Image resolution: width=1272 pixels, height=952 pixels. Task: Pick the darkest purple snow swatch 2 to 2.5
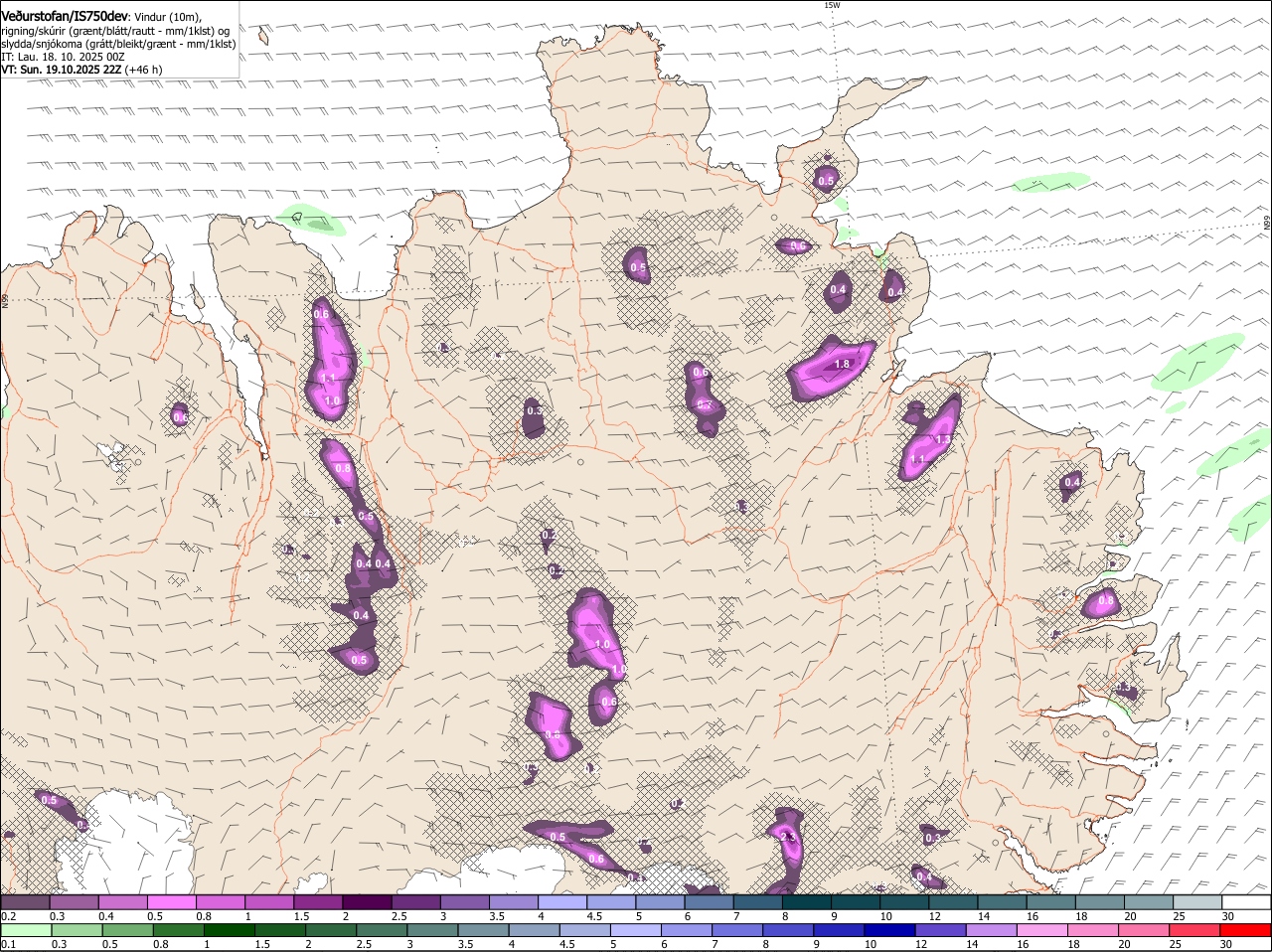click(368, 902)
